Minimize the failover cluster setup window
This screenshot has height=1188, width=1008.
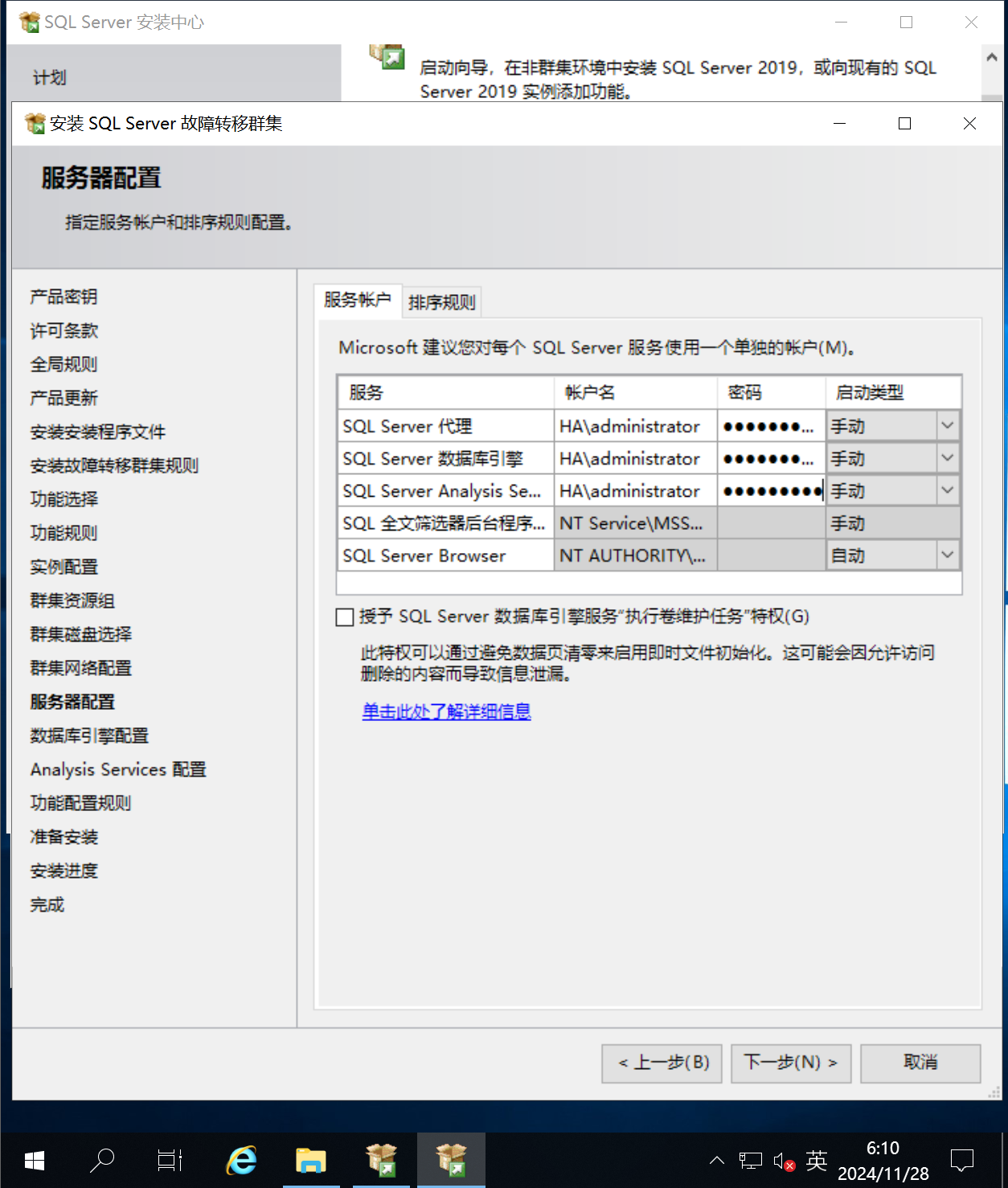(839, 123)
